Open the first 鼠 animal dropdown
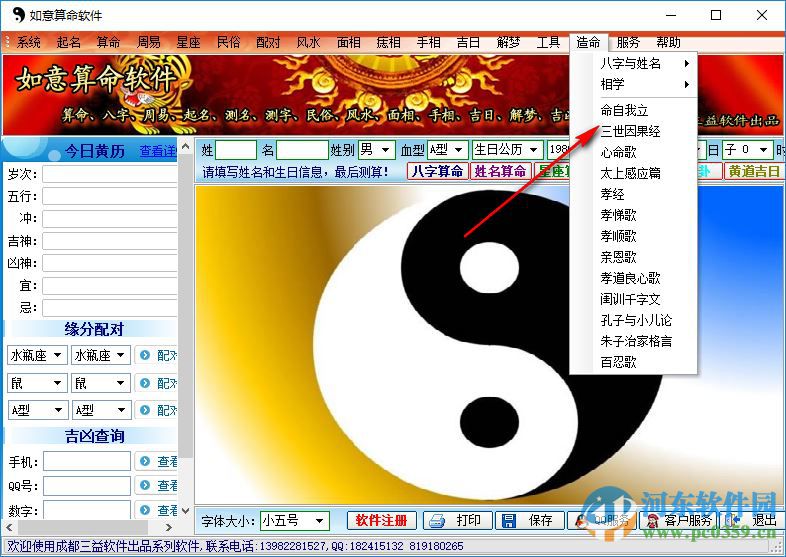 (x=37, y=384)
